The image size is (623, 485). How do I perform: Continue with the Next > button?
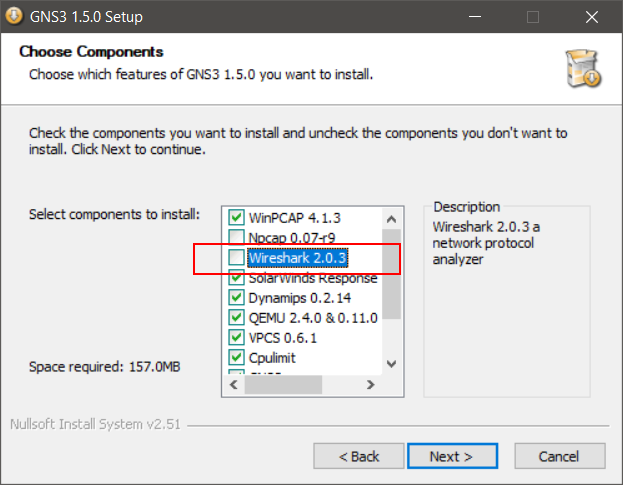coord(452,456)
